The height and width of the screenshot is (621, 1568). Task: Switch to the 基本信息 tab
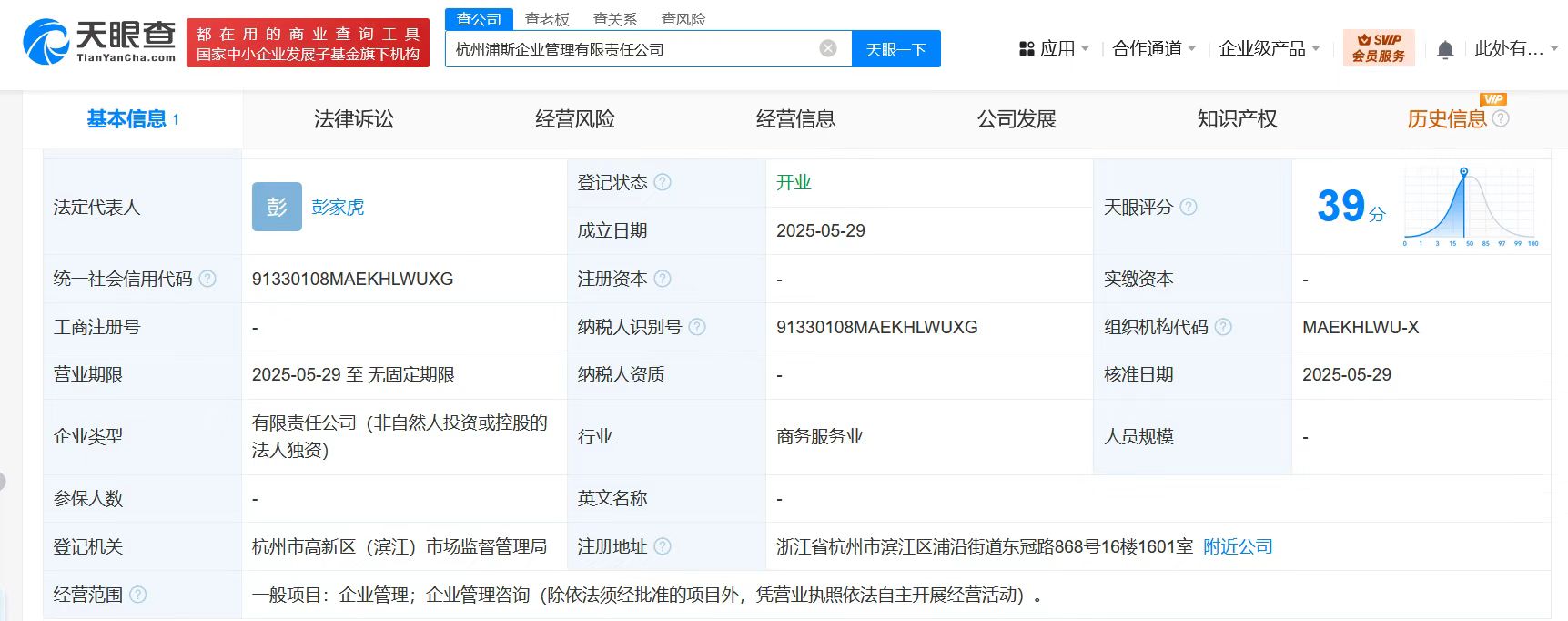(133, 119)
